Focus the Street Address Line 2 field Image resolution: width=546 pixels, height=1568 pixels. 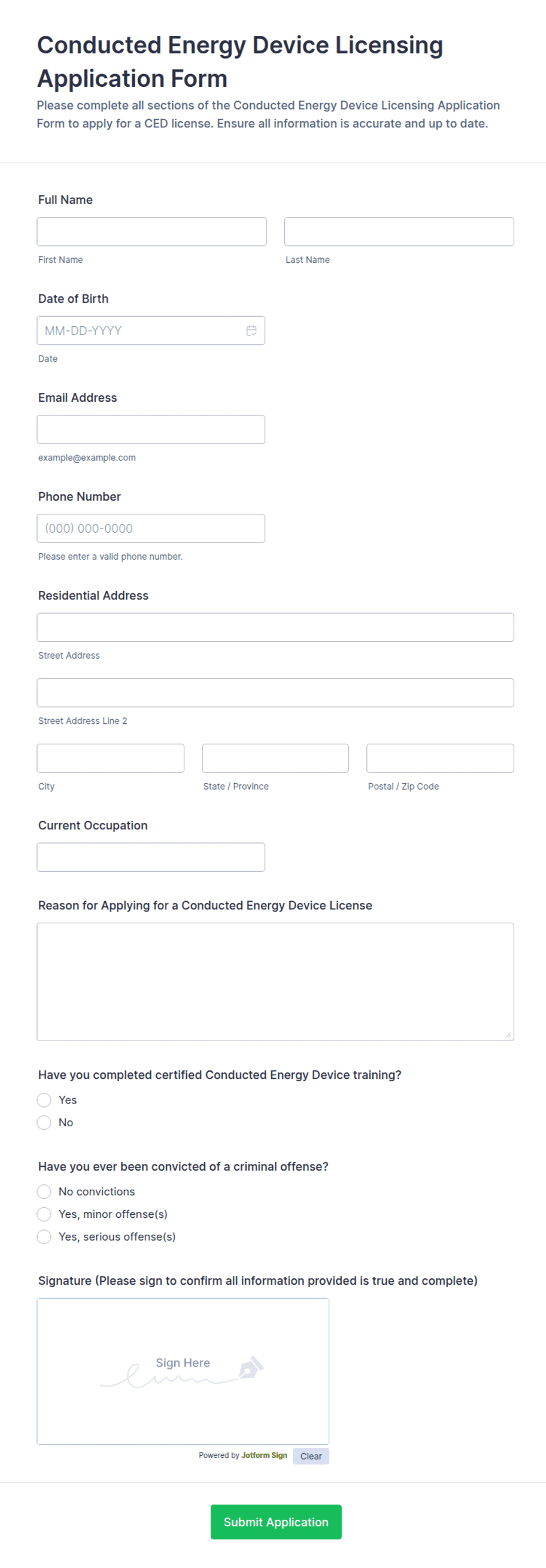click(x=275, y=693)
